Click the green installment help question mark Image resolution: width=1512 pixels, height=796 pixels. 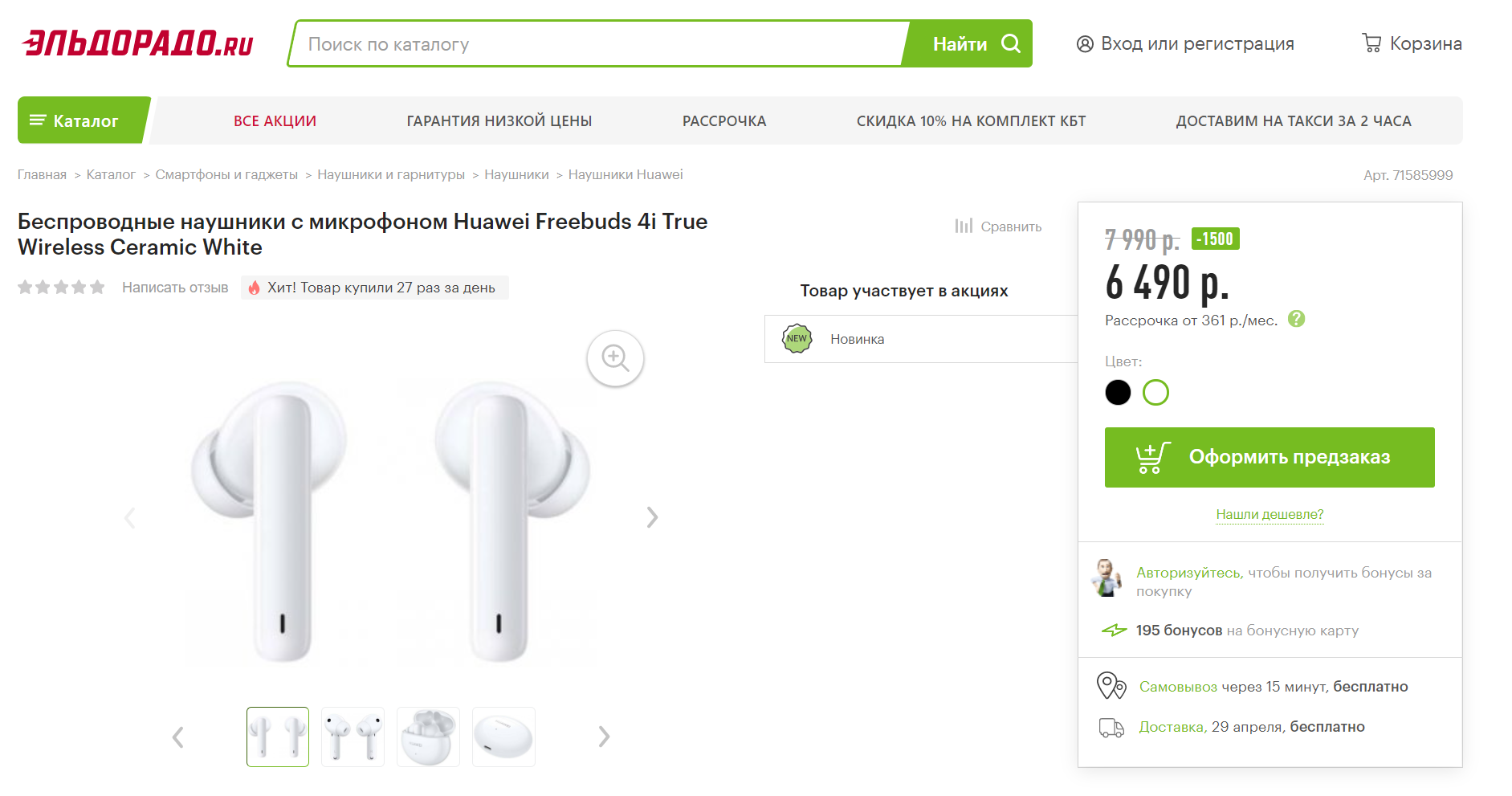[1296, 319]
